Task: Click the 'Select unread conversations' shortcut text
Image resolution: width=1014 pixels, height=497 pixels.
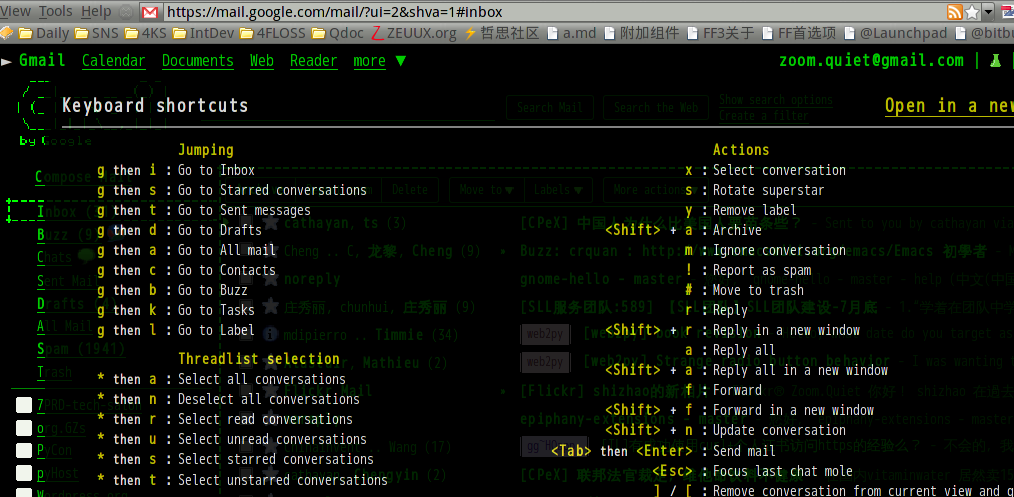Action: coord(272,439)
